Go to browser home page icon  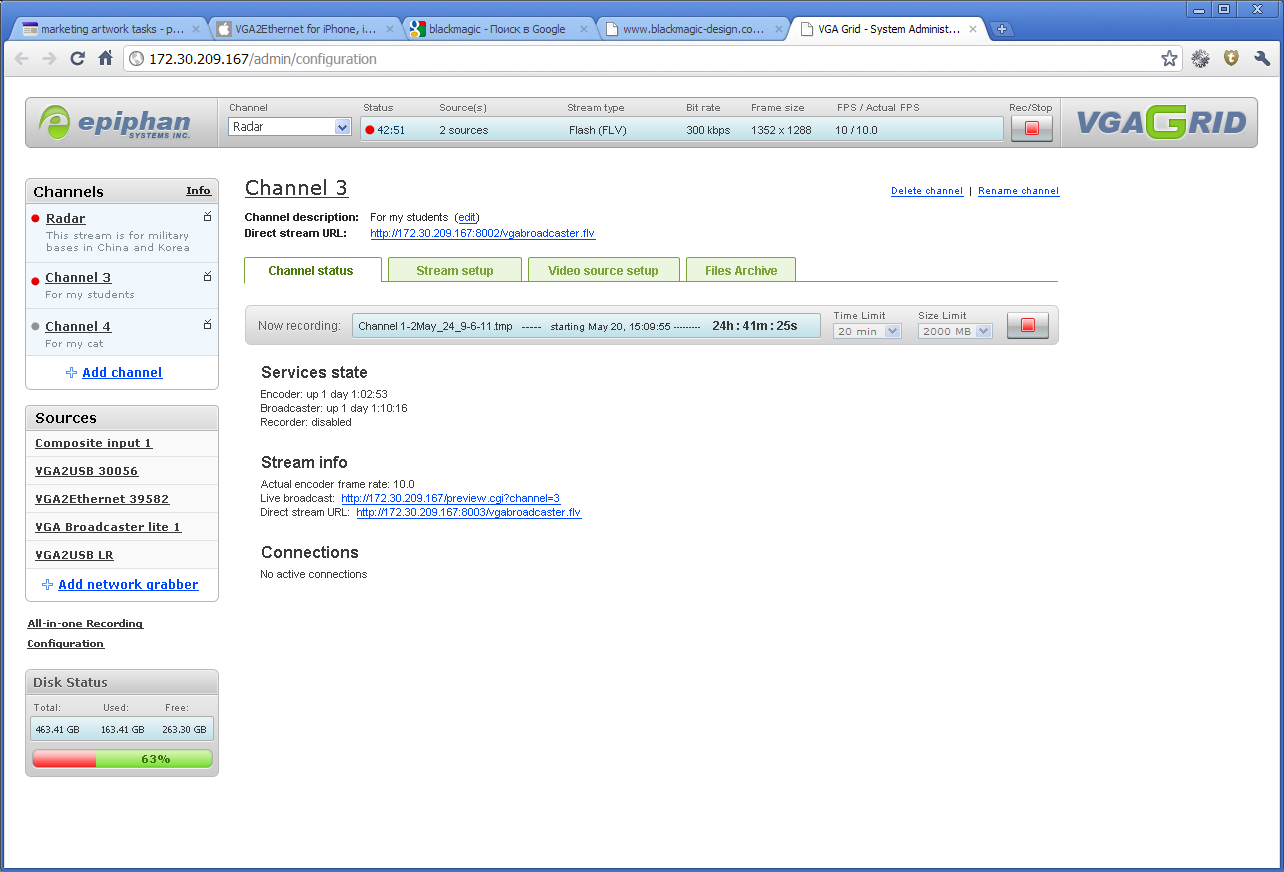pos(105,59)
